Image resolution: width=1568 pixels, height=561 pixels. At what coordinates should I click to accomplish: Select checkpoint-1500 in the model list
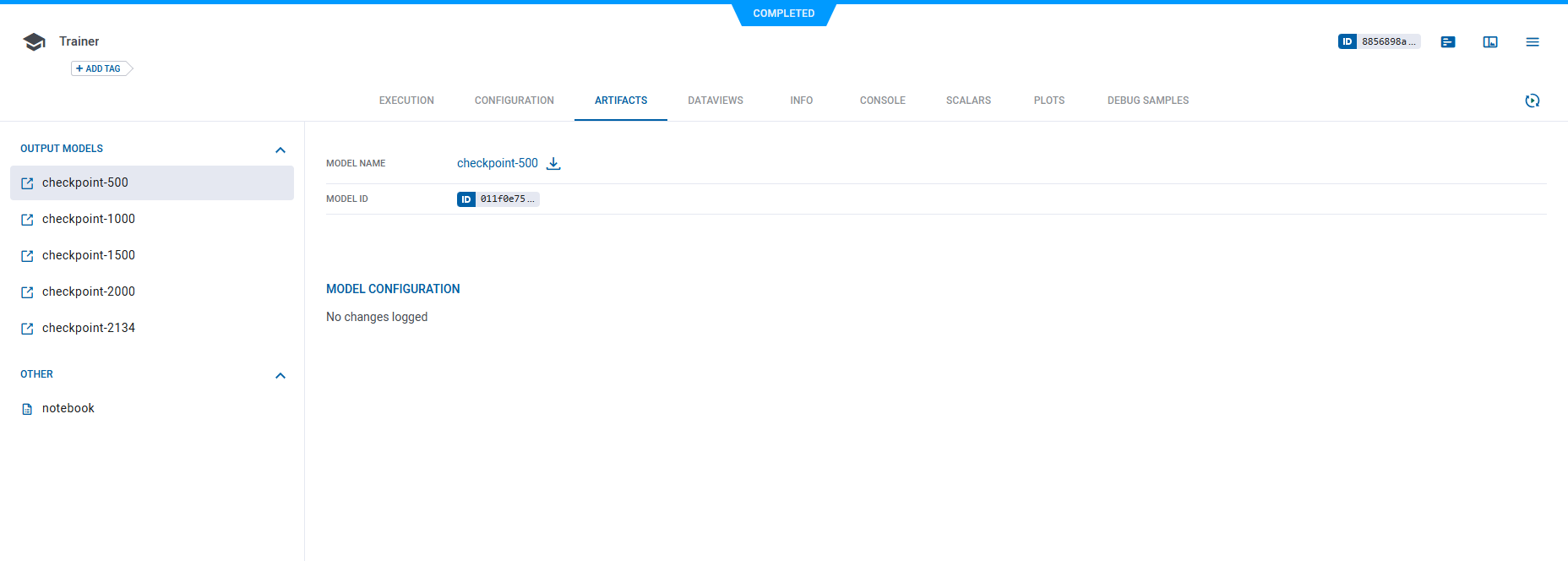tap(89, 255)
